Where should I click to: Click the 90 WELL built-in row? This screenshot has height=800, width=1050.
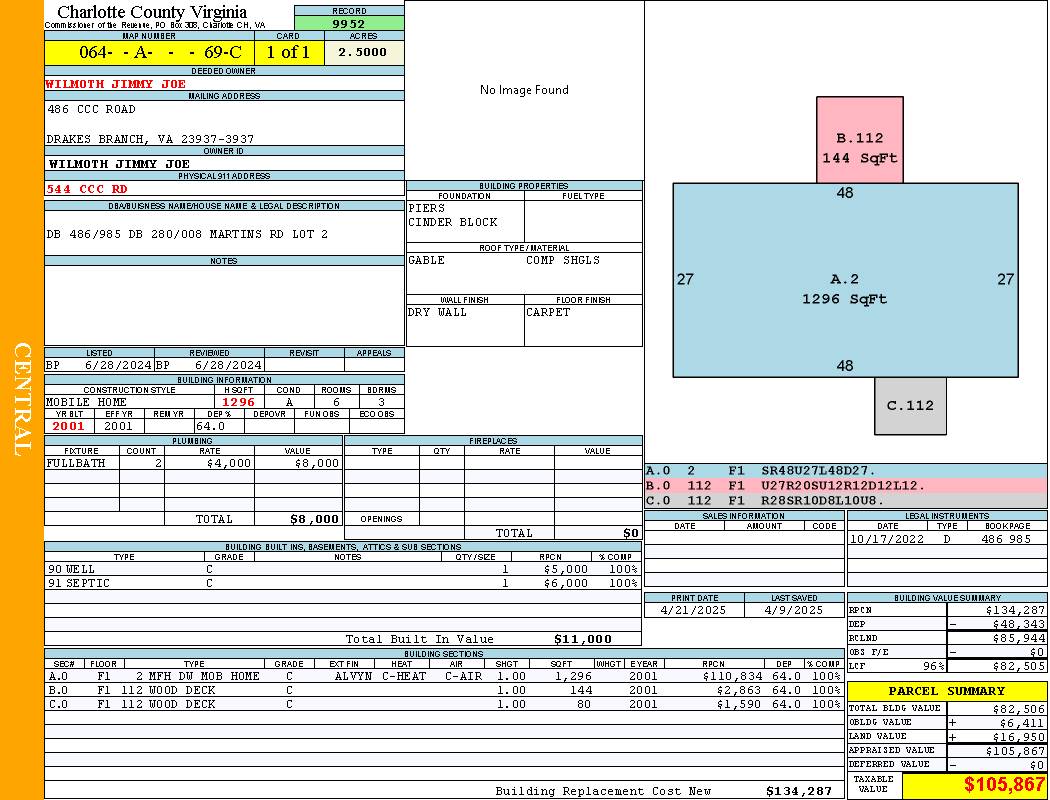(342, 569)
